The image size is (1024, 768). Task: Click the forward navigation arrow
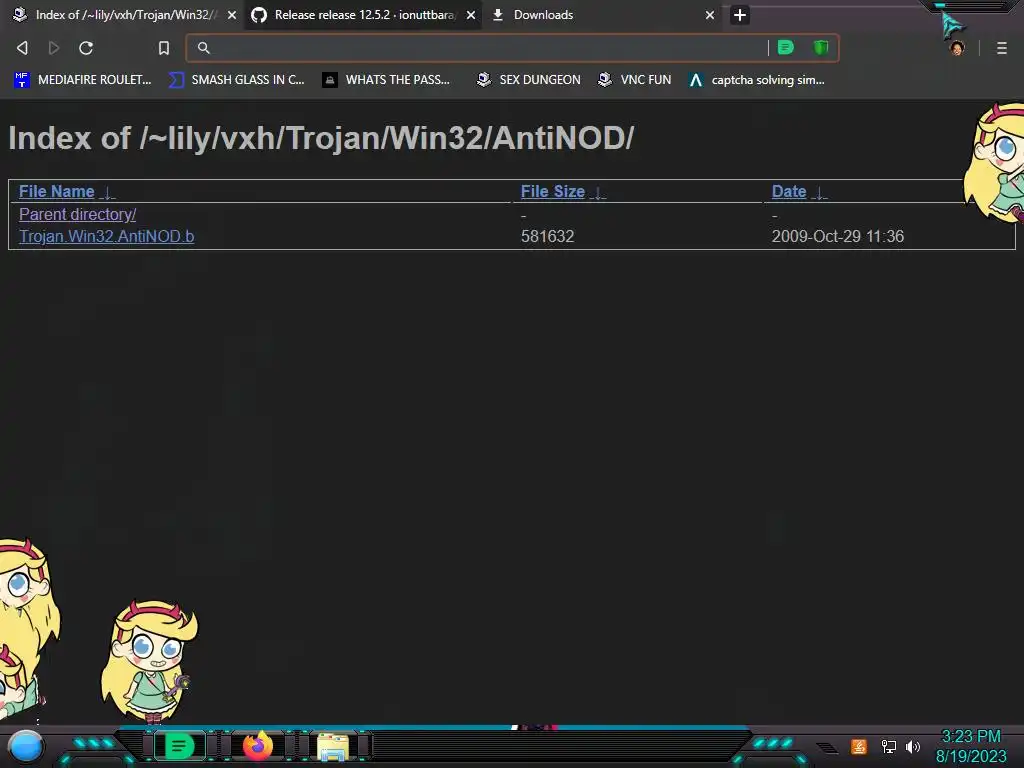[x=54, y=48]
